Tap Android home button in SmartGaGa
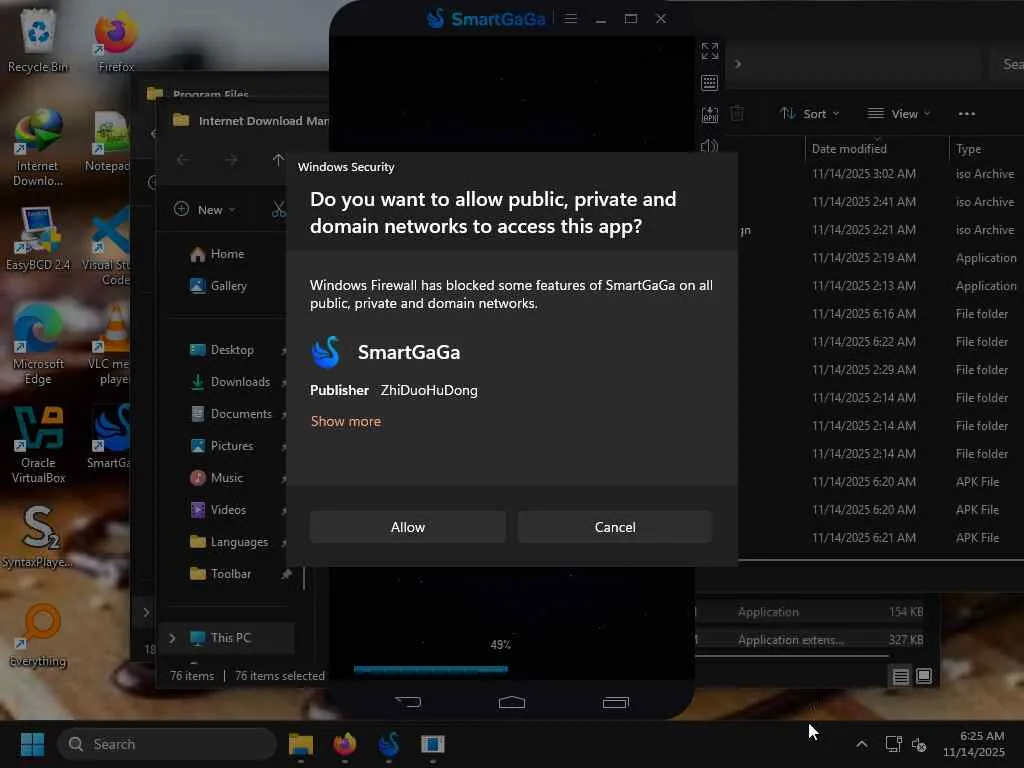This screenshot has height=768, width=1024. pyautogui.click(x=511, y=702)
